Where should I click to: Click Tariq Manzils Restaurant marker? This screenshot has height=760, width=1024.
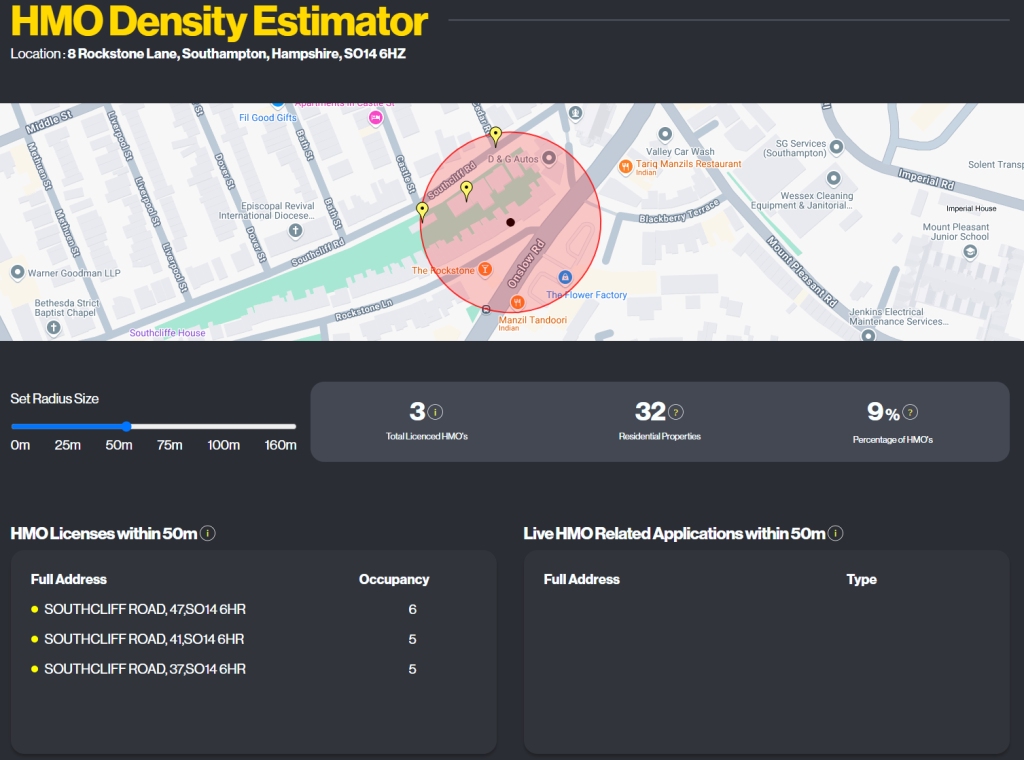tap(625, 167)
